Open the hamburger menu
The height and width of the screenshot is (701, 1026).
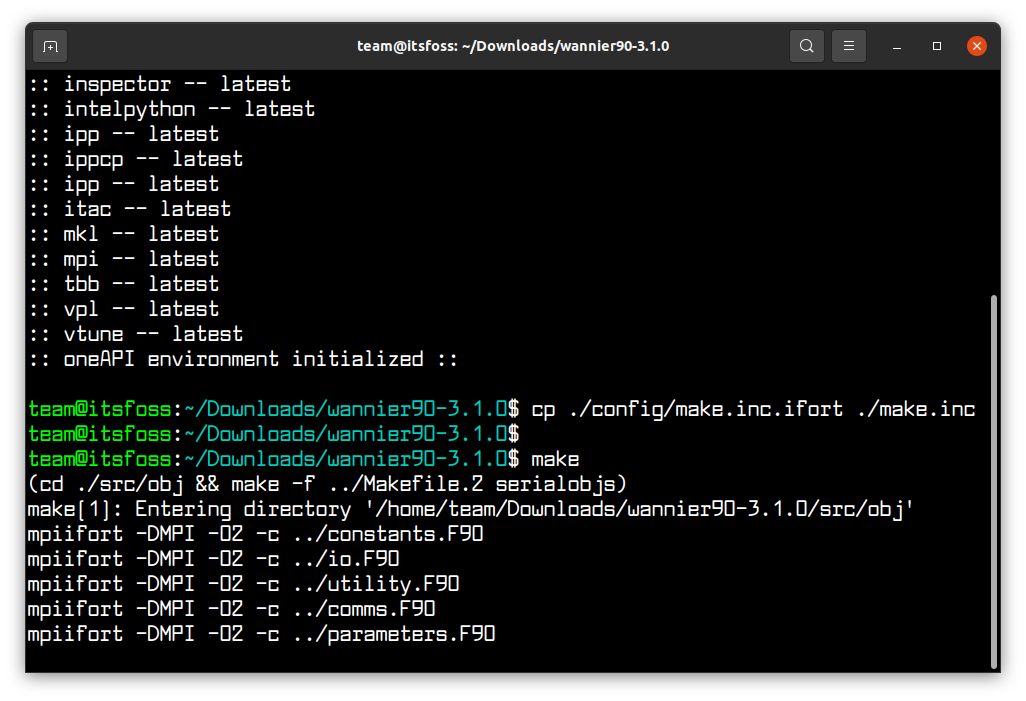(x=848, y=45)
